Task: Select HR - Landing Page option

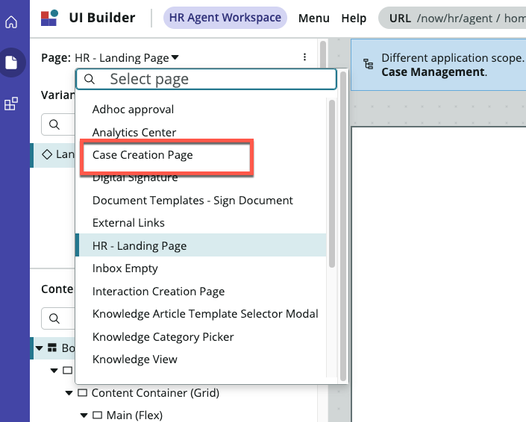Action: coord(201,246)
